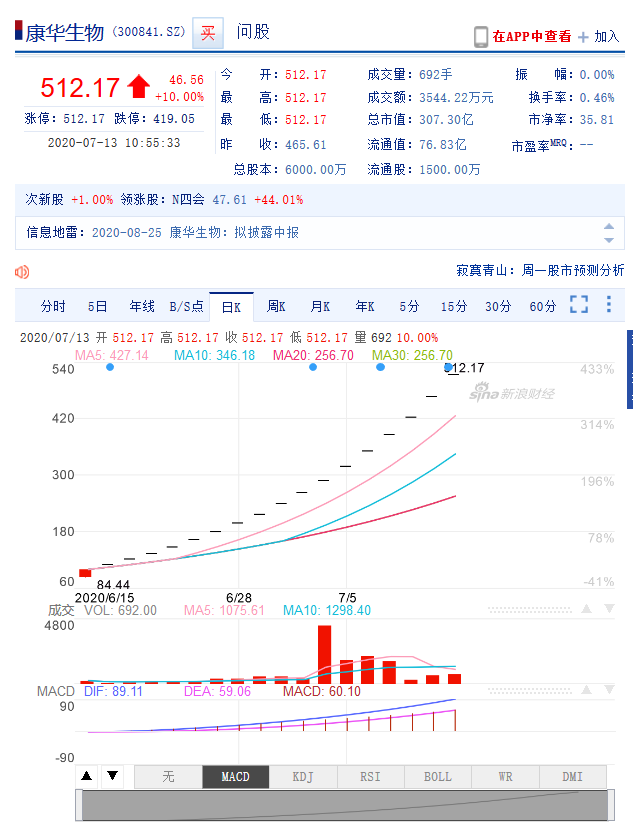Switch to 5日 chart tab
The image size is (633, 825).
pos(97,306)
